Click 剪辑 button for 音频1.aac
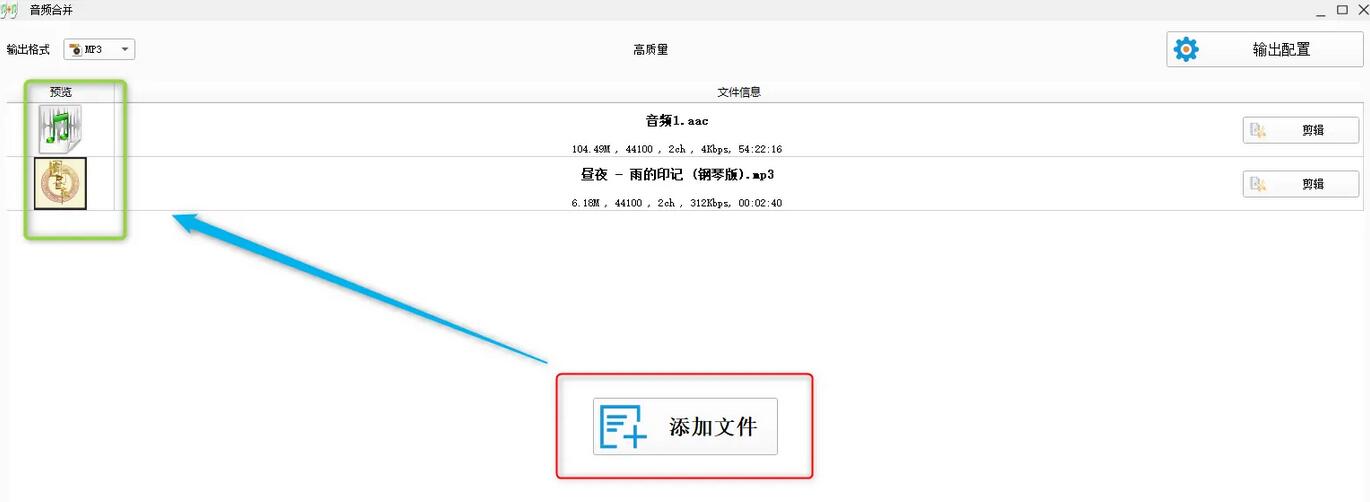 click(1301, 130)
